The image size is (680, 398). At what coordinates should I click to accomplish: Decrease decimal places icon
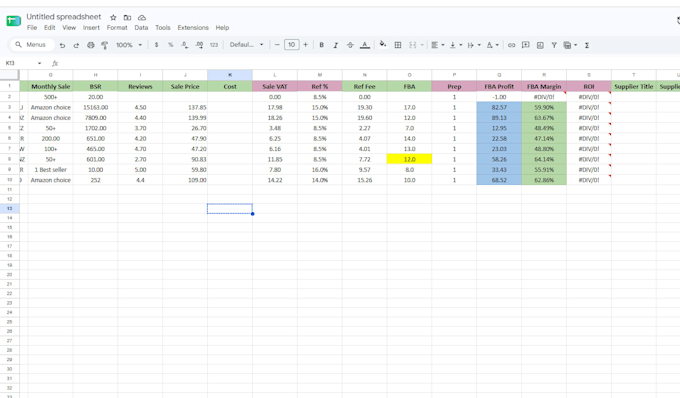(x=185, y=45)
